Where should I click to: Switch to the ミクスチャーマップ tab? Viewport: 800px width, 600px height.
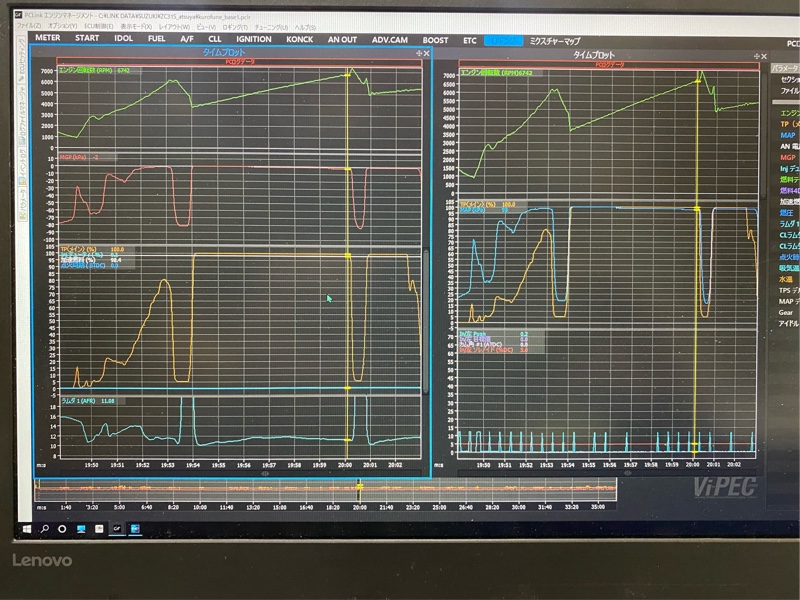(x=555, y=41)
